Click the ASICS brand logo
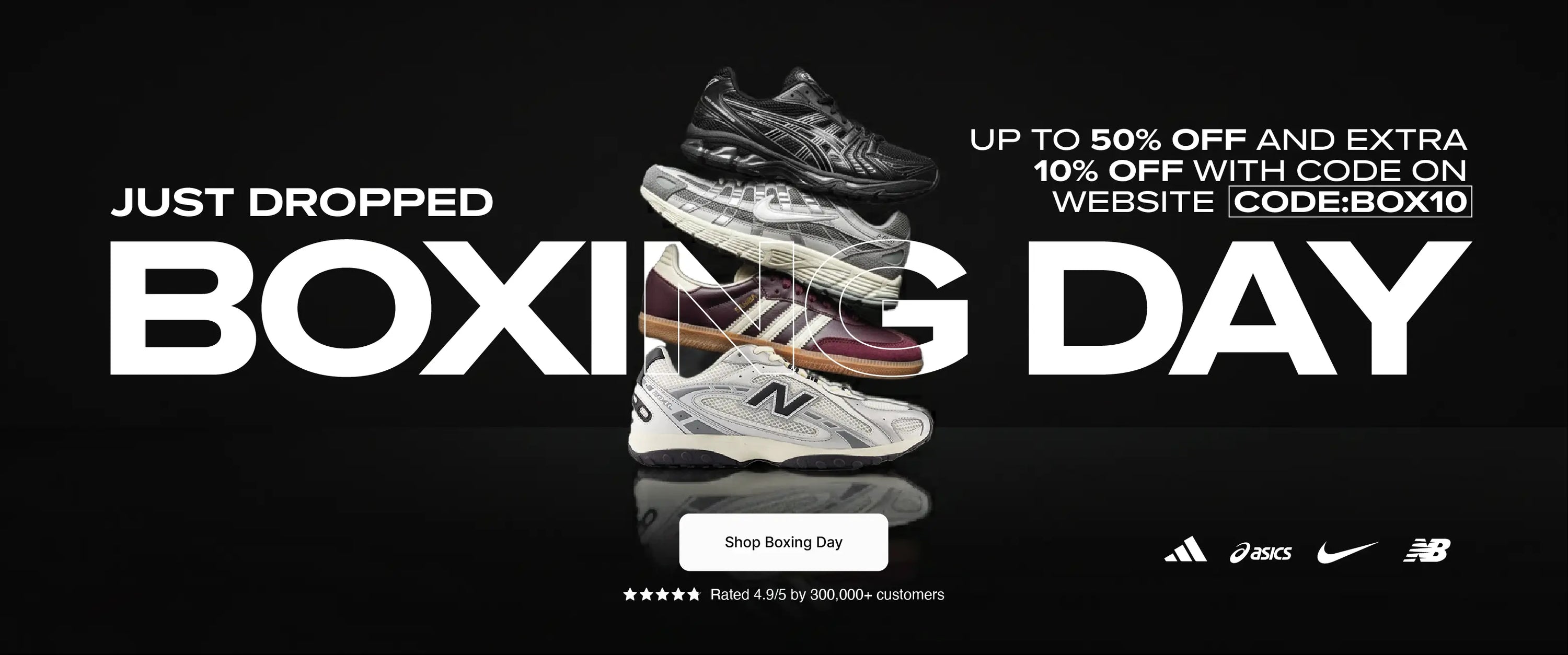 [x=1260, y=552]
